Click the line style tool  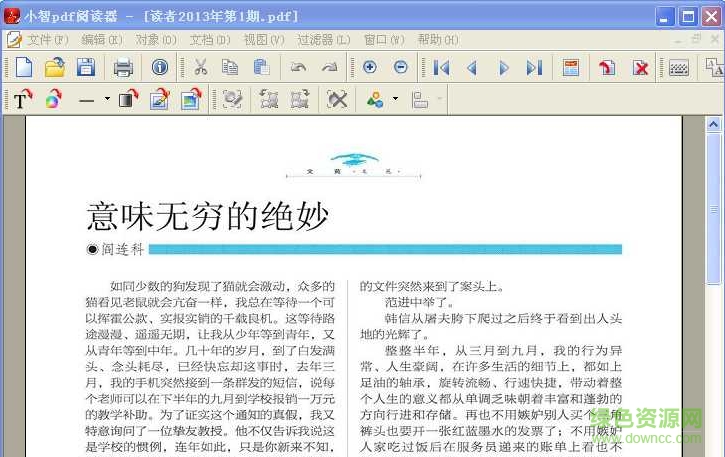[x=86, y=100]
